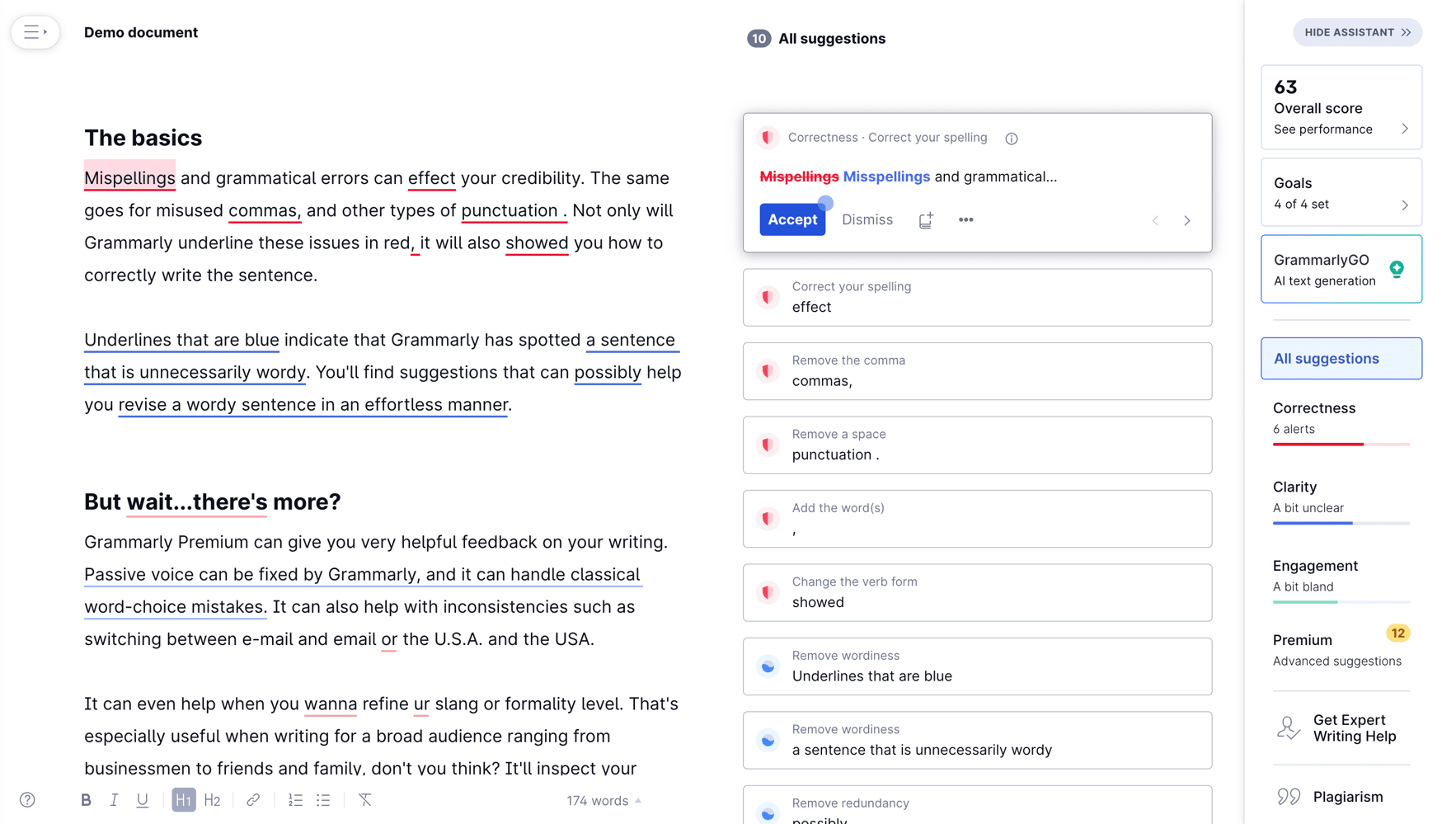1456x824 pixels.
Task: Expand the word count details
Action: click(637, 800)
